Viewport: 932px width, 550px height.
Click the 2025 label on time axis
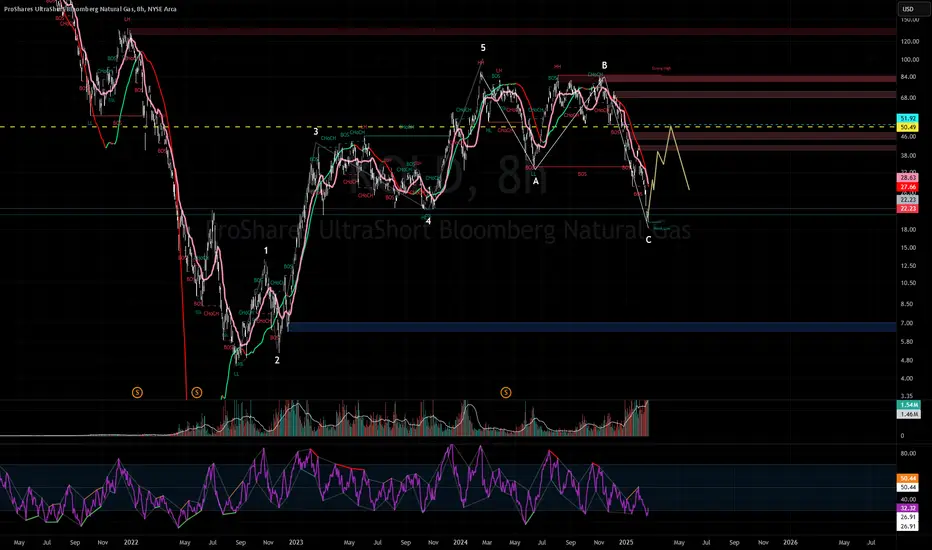pyautogui.click(x=626, y=542)
